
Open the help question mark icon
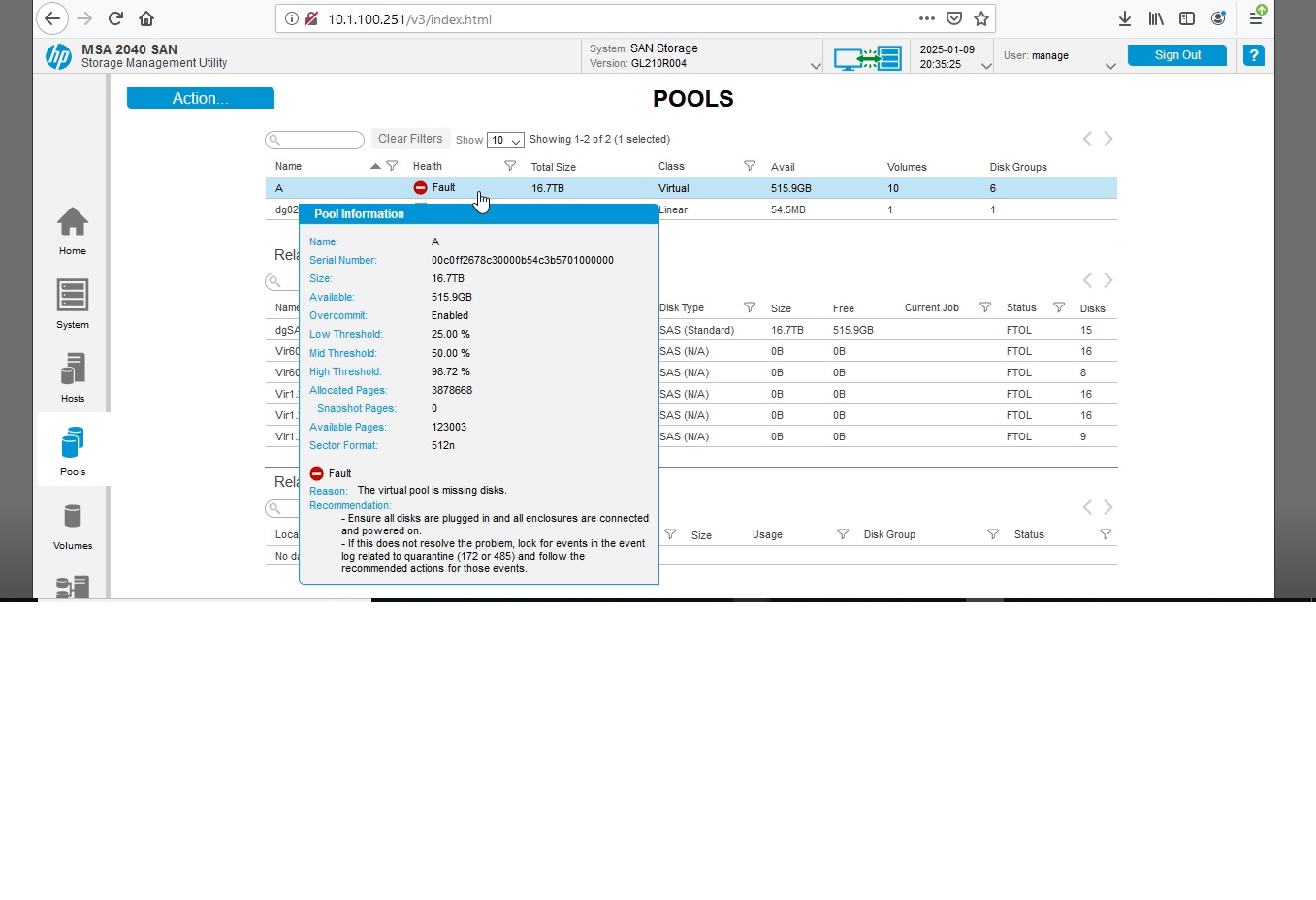tap(1254, 55)
